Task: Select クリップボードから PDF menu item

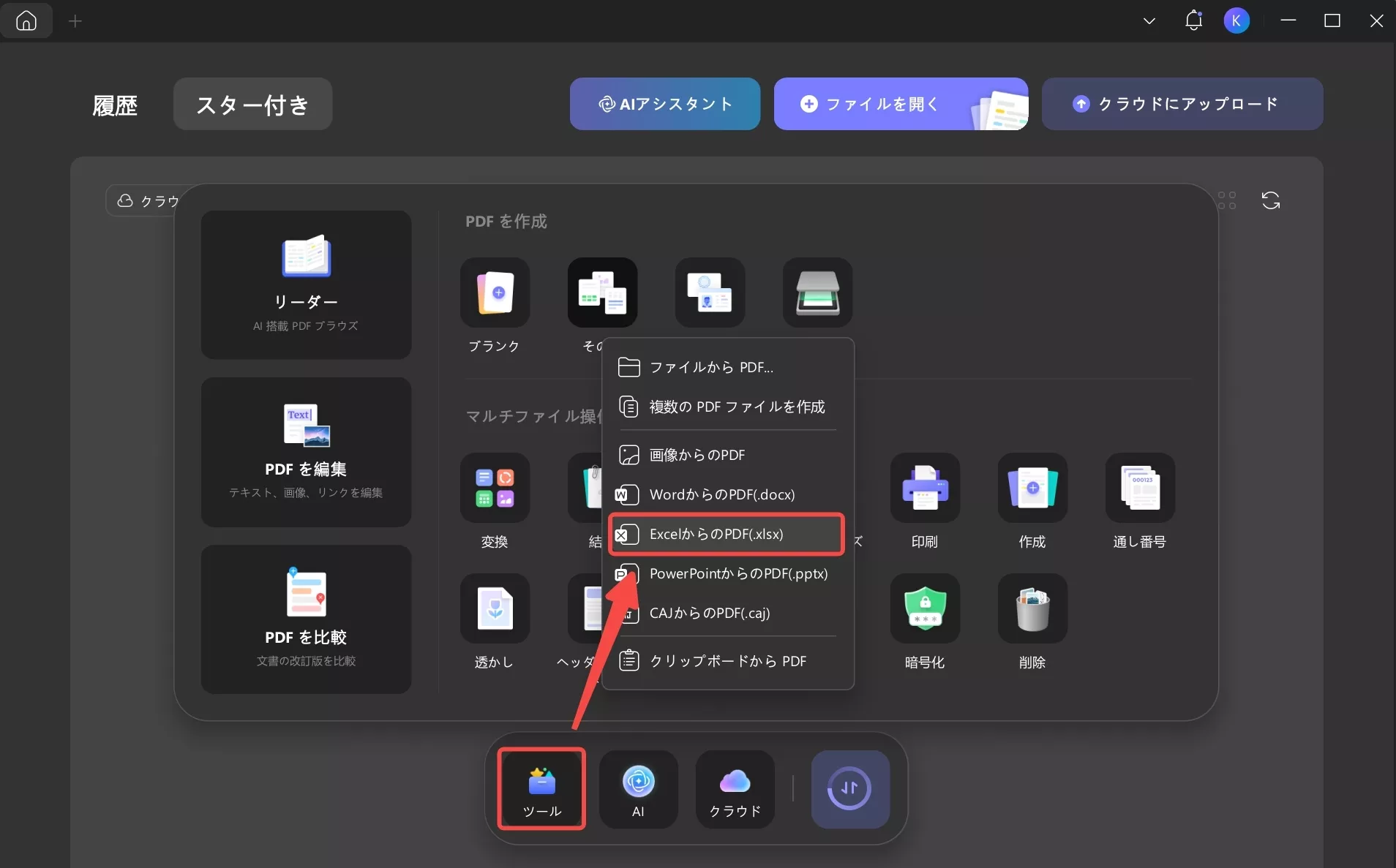Action: (x=727, y=661)
